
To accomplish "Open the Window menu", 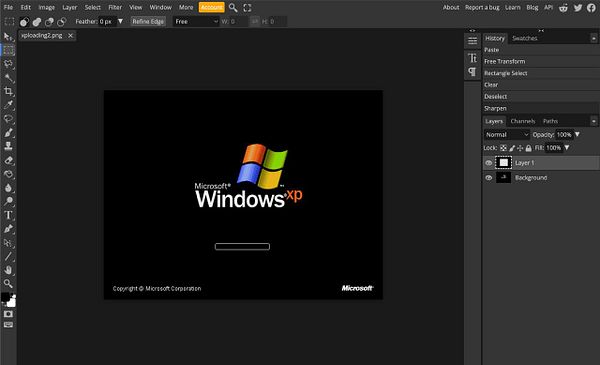I will point(160,7).
